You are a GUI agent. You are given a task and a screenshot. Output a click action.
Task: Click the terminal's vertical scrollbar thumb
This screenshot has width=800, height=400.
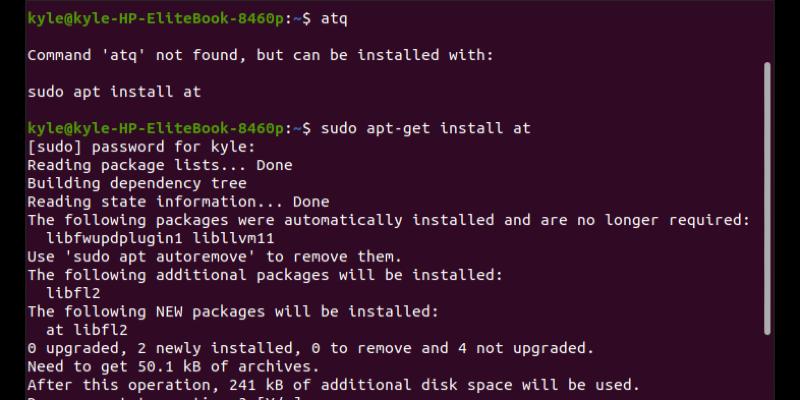pos(767,198)
